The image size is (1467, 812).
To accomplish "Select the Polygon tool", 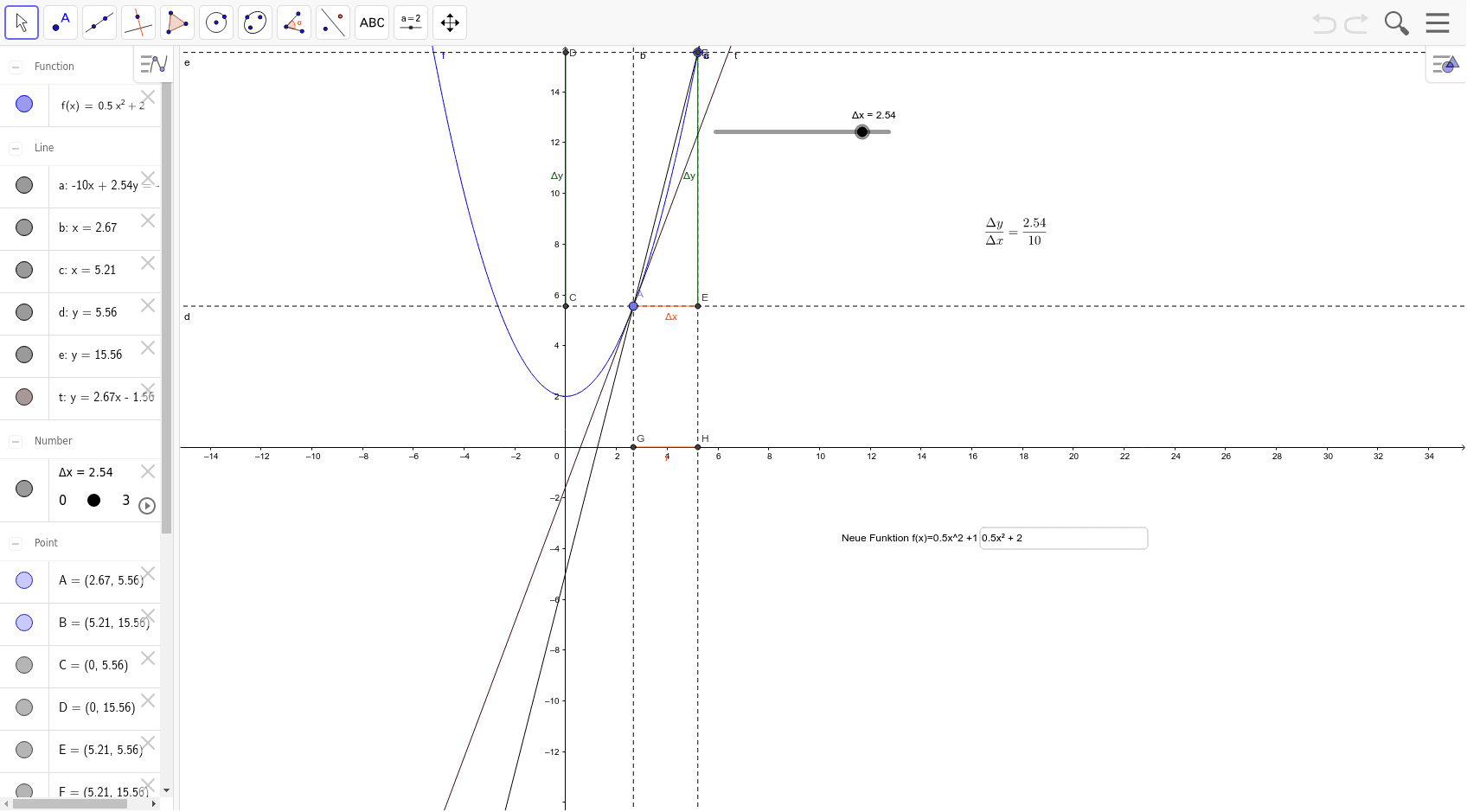I will click(177, 22).
